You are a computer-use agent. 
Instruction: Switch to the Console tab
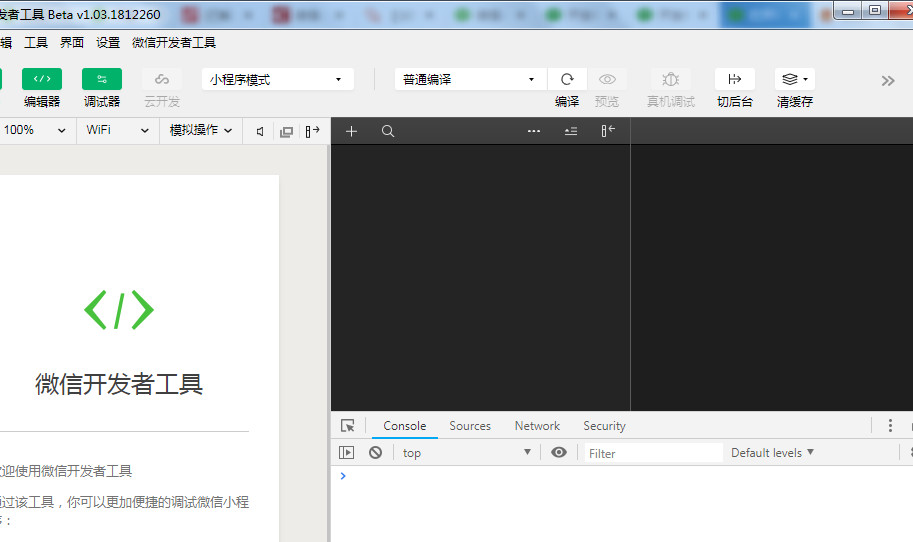click(x=405, y=426)
